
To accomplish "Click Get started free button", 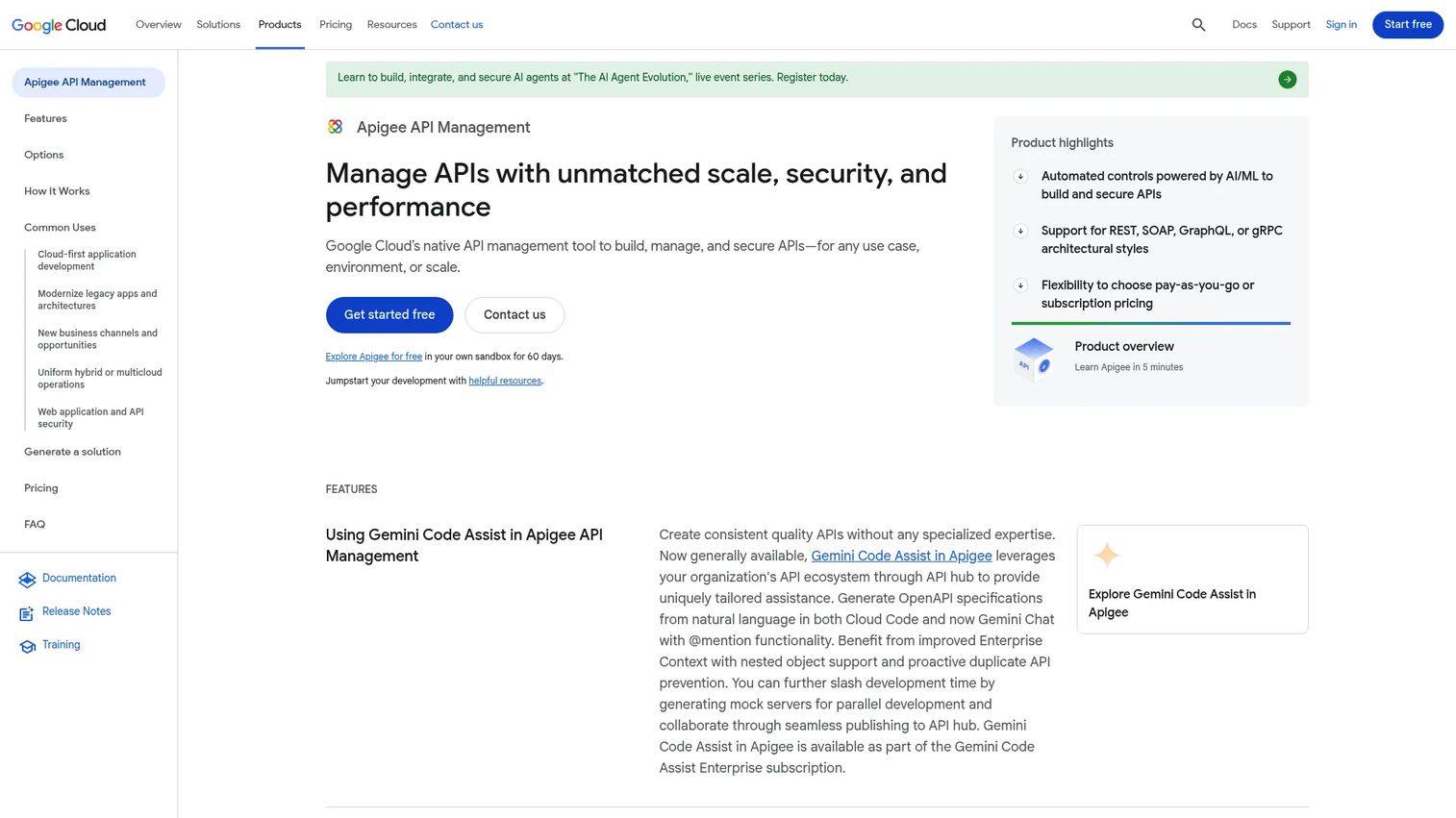I will pyautogui.click(x=389, y=315).
